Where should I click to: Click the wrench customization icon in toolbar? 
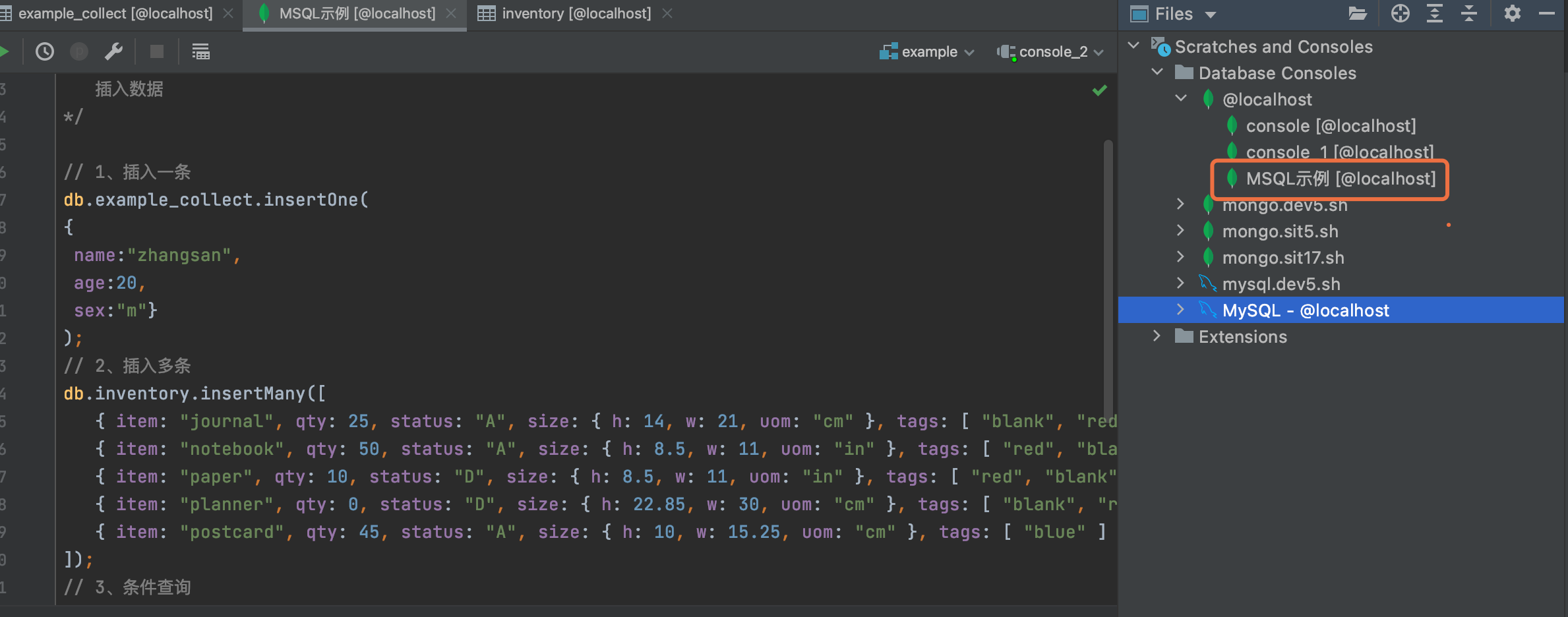[113, 51]
